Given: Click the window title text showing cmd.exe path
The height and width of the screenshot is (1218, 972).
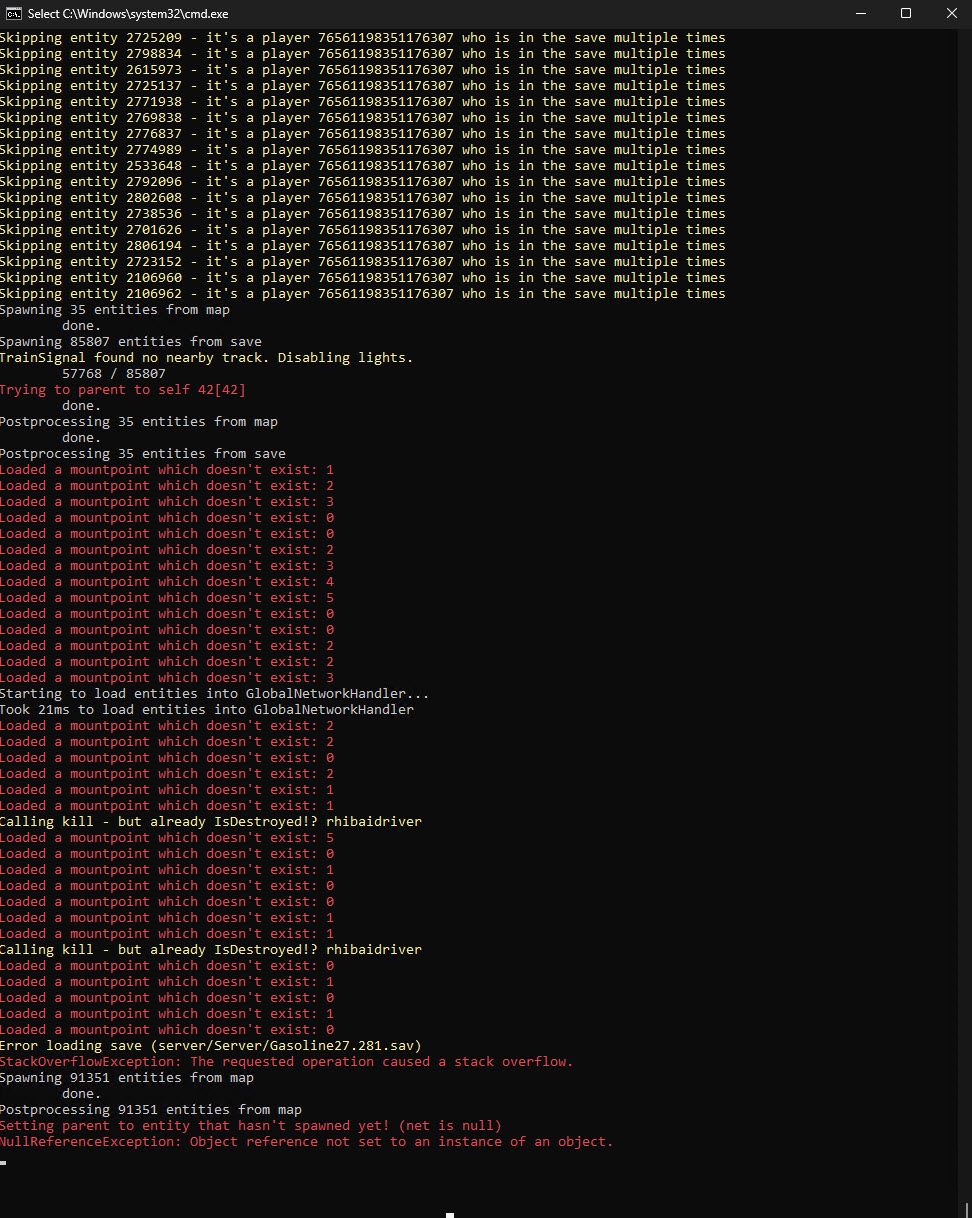Looking at the screenshot, I should click(128, 13).
